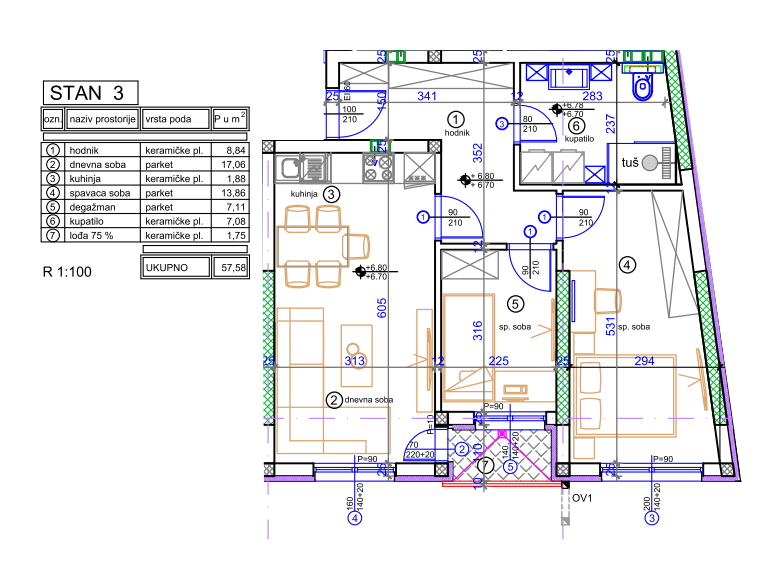Click the blue door tag 3 beside the bathroom door
This screenshot has height=561, width=783.
point(502,124)
